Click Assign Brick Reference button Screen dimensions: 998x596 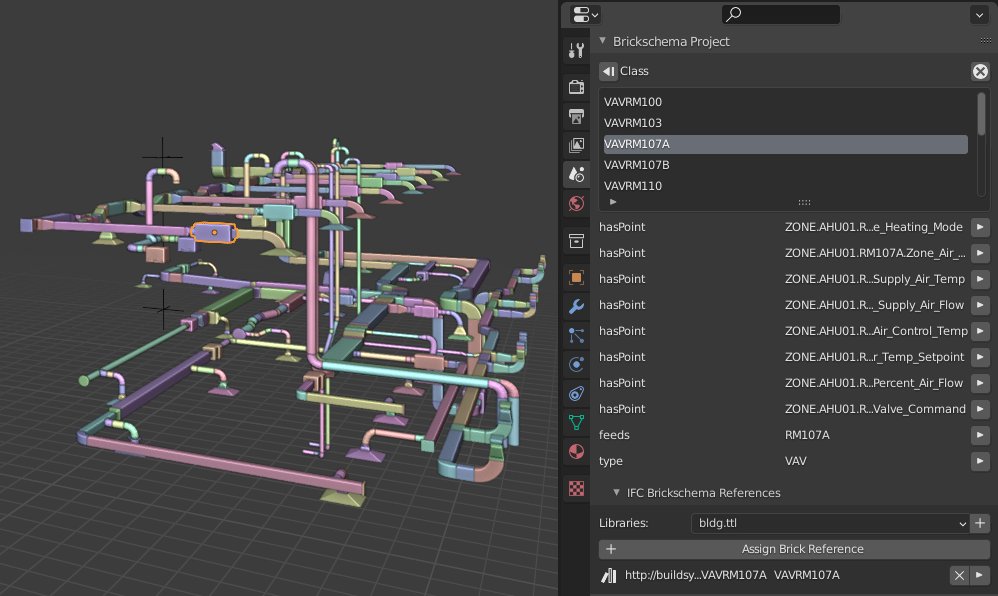(x=794, y=549)
